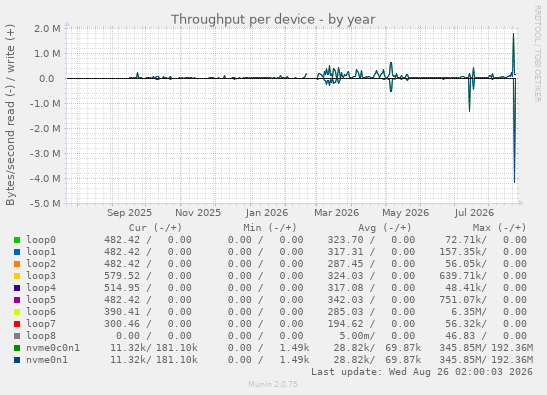This screenshot has height=395, width=547.
Task: Click the nvme0n1 navy legend swatch
Action: (17, 360)
